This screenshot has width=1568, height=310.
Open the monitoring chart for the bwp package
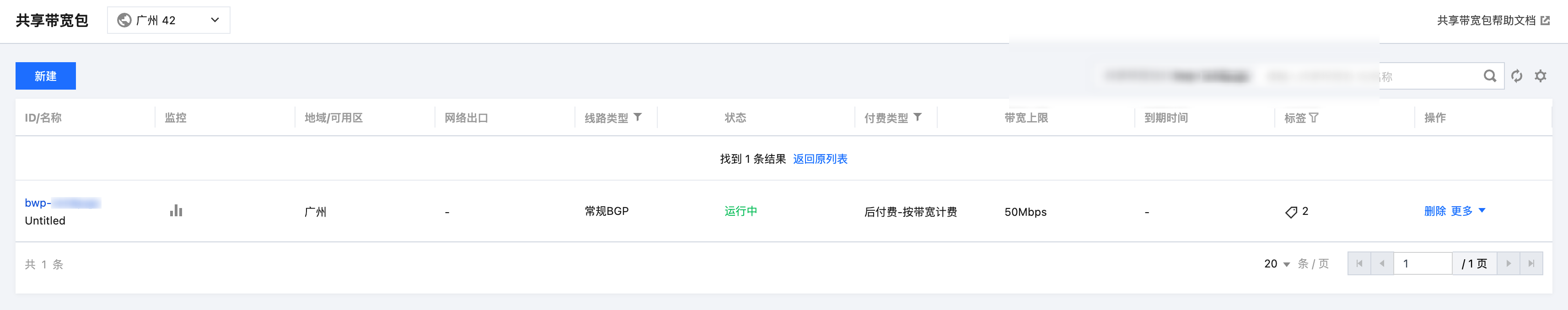tap(176, 211)
